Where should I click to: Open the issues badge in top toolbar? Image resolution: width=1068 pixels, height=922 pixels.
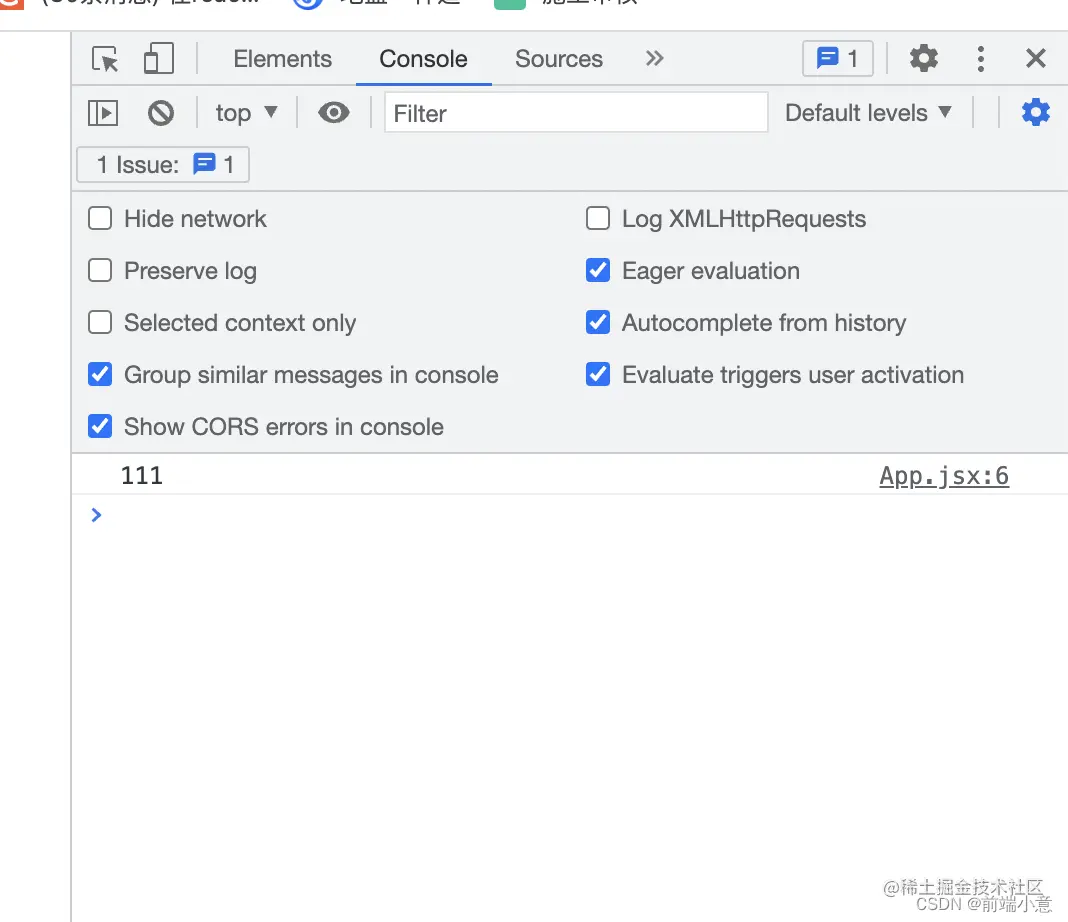coord(838,59)
